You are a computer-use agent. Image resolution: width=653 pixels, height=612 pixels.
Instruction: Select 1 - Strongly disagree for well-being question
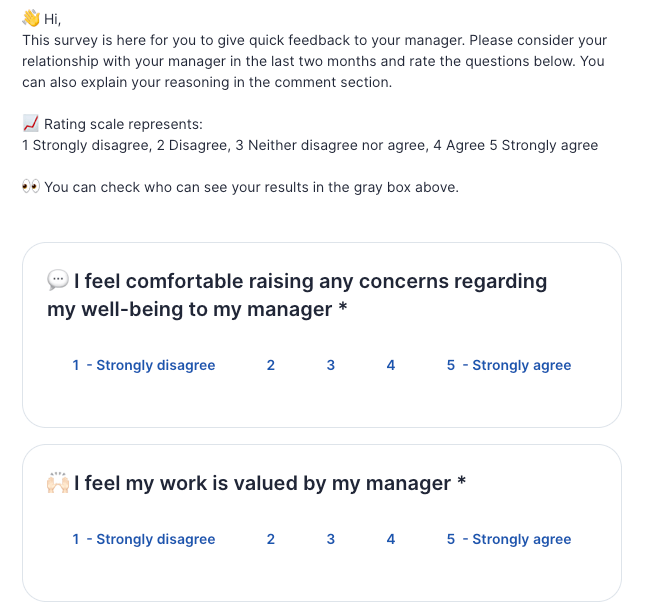pyautogui.click(x=143, y=365)
